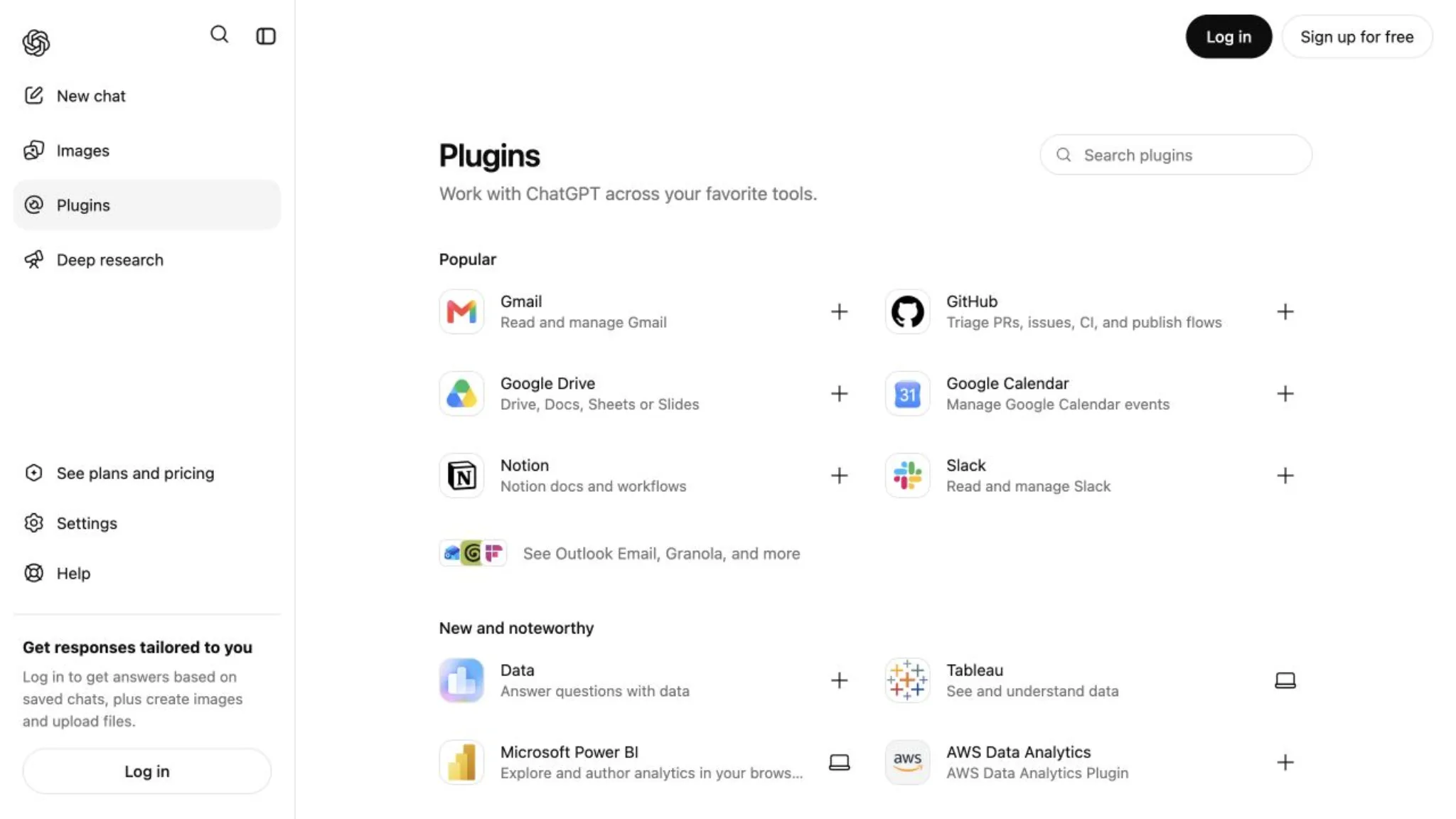Add the AWS Data Analytics plugin
The height and width of the screenshot is (819, 1456).
point(1285,762)
